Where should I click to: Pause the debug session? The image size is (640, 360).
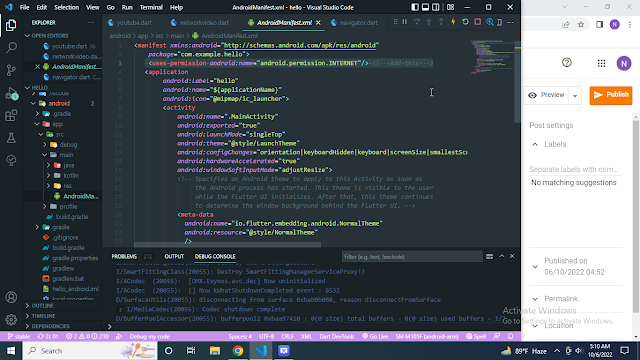[x=405, y=22]
